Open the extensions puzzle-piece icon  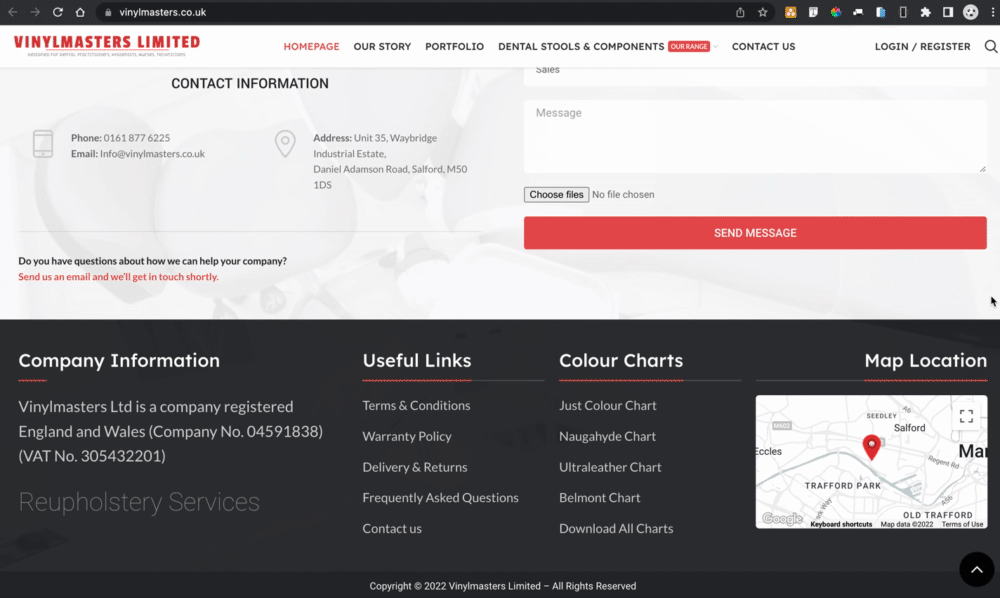925,12
